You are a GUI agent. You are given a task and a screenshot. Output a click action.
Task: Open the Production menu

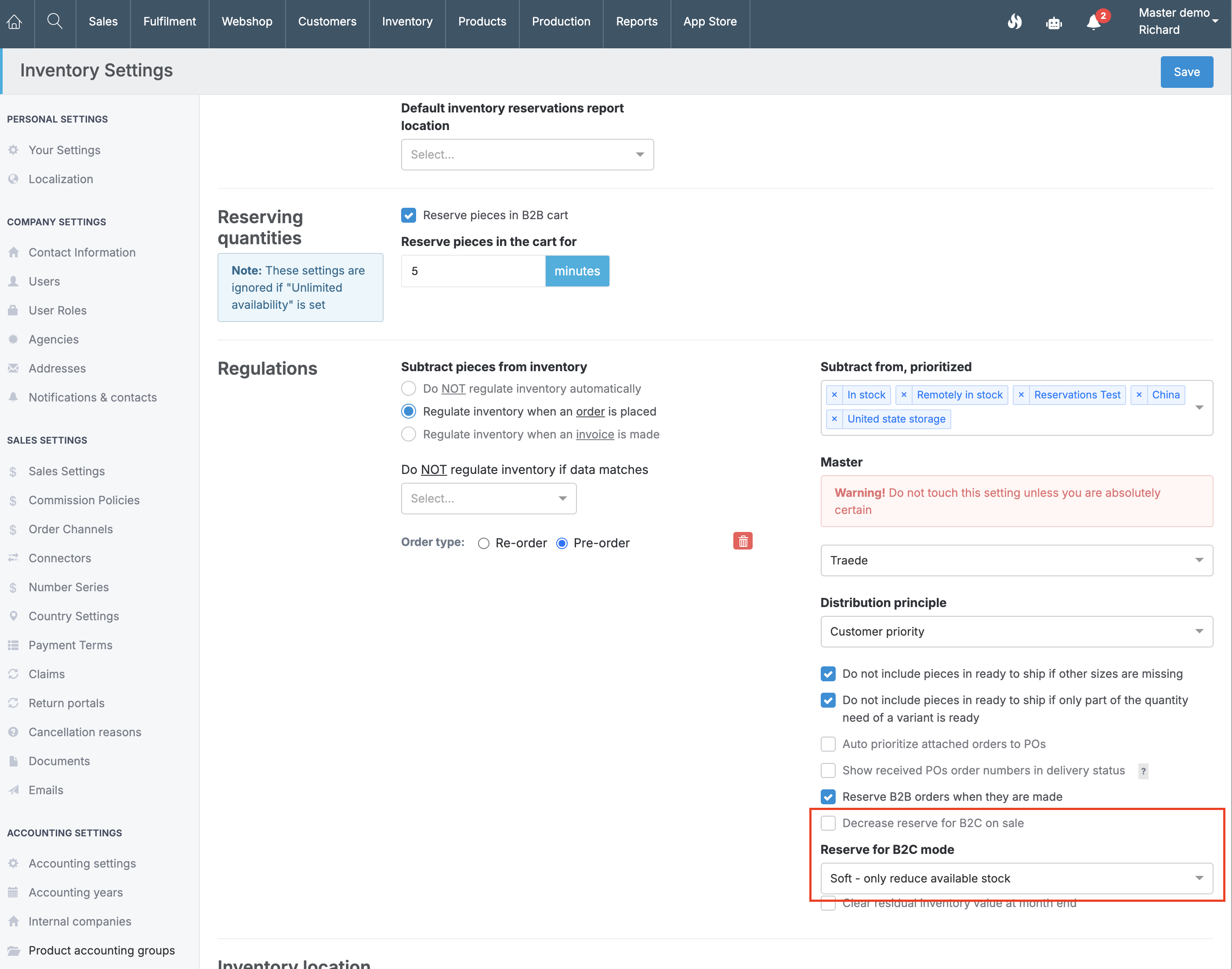(561, 22)
